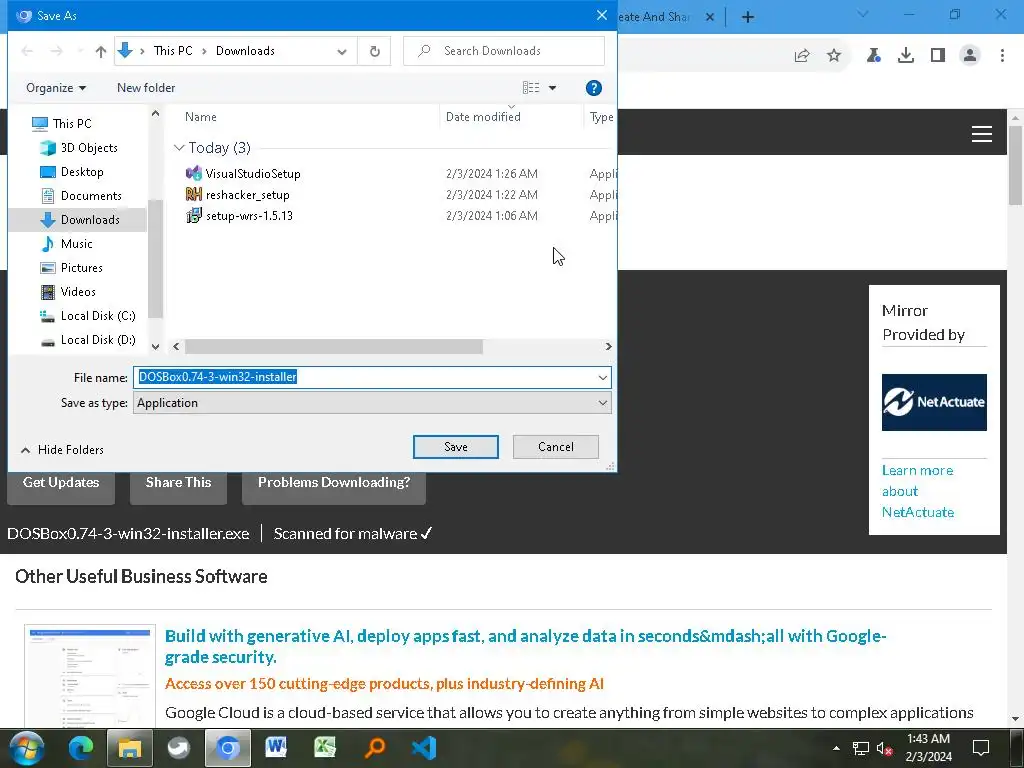
Task: Go up one folder level in Save As
Action: coord(101,51)
